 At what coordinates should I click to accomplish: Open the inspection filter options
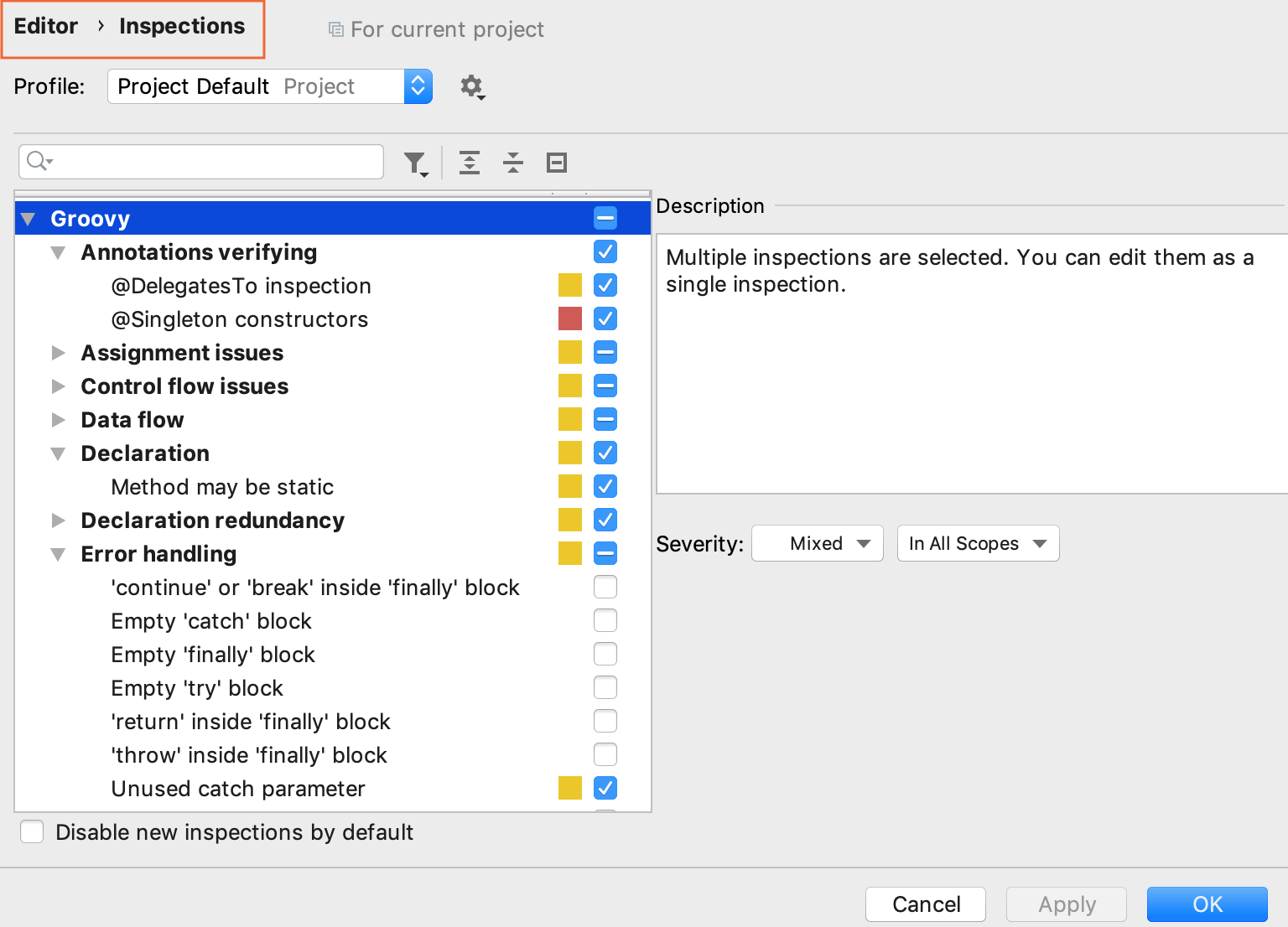(415, 162)
